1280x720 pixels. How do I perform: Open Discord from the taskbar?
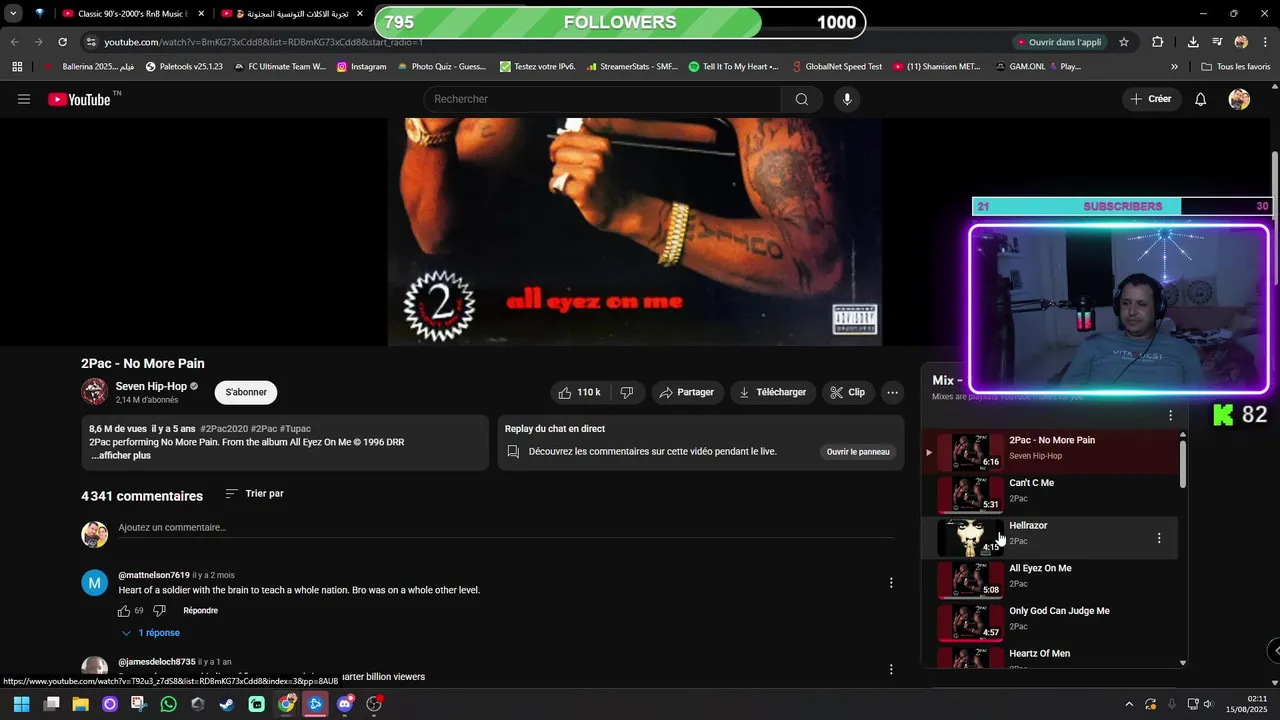tap(345, 704)
